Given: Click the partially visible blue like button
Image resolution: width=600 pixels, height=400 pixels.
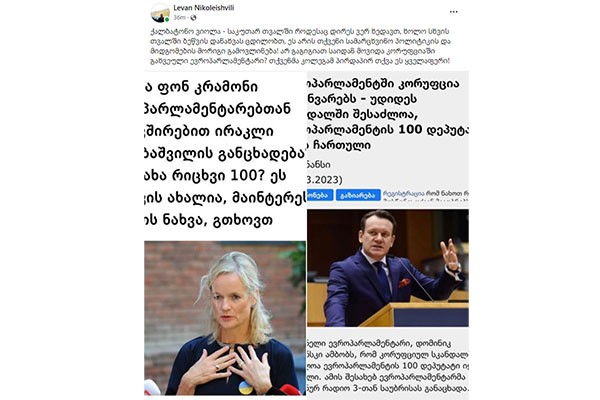Looking at the screenshot, I should pyautogui.click(x=320, y=195).
